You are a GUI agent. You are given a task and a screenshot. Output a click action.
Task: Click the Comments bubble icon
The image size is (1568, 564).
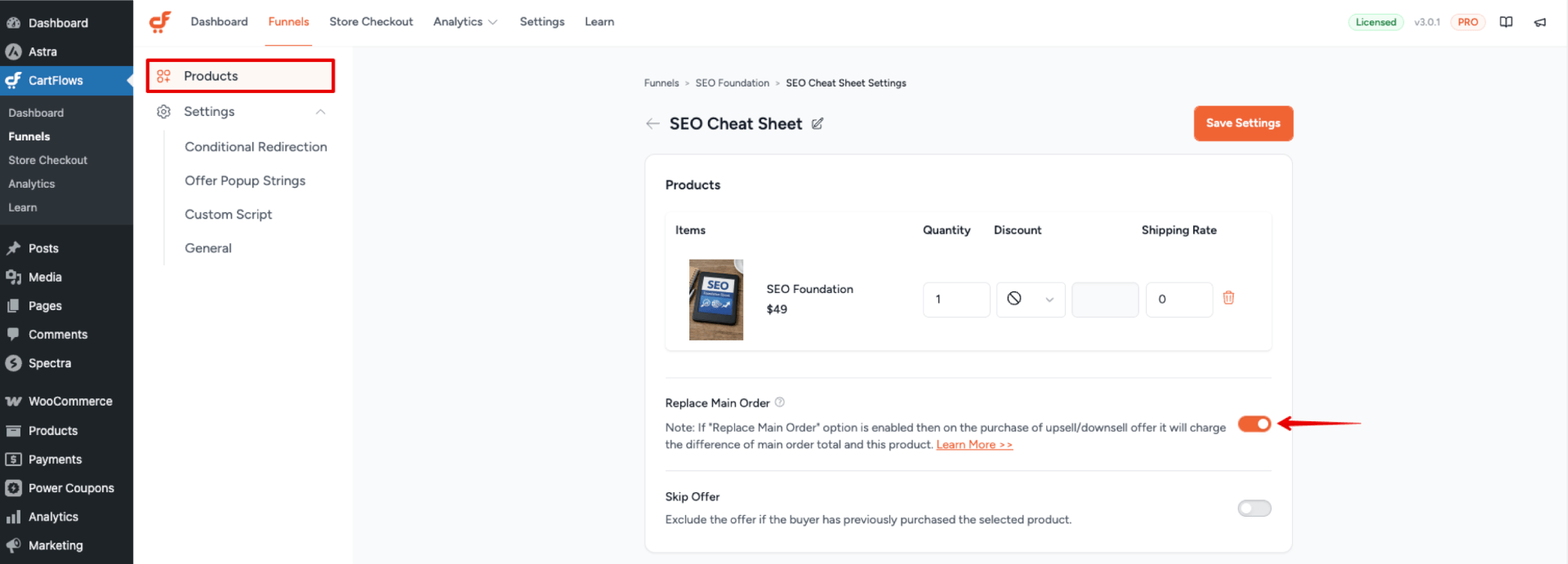tap(14, 334)
